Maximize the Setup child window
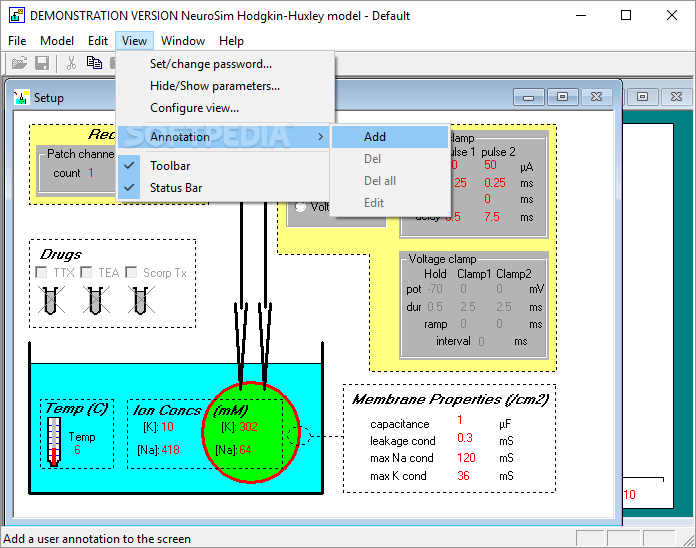The width and height of the screenshot is (696, 548). [562, 97]
